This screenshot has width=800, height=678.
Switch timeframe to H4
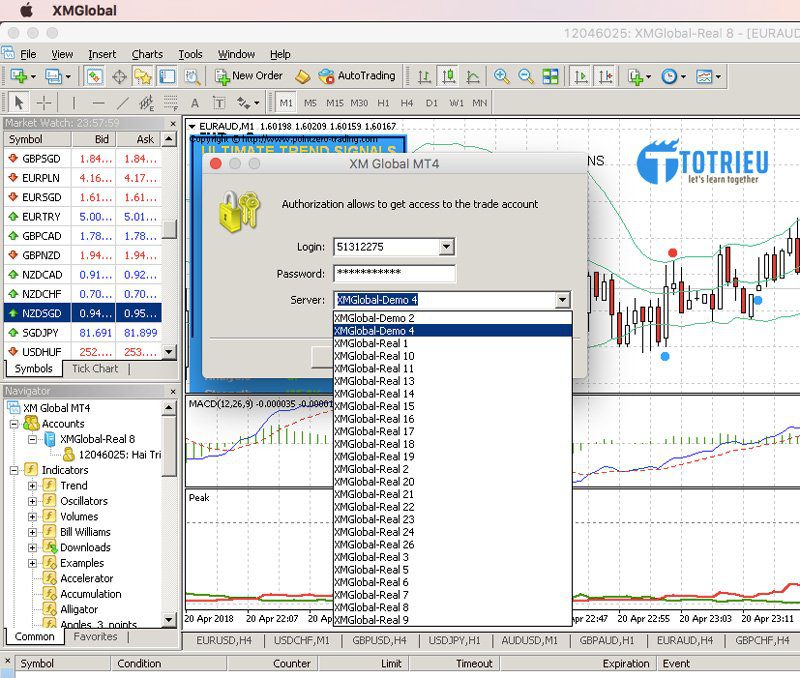tap(407, 103)
